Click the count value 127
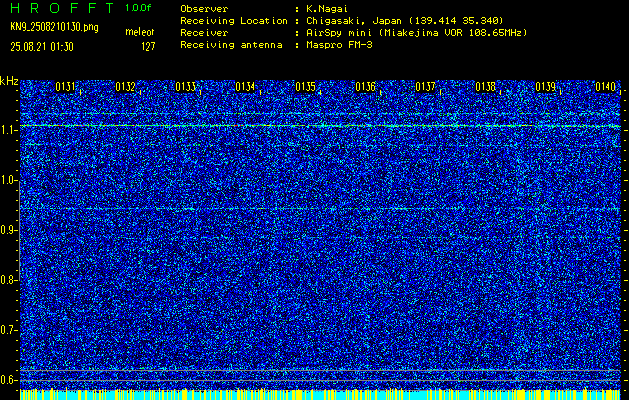This screenshot has height=400, width=629. [148, 47]
